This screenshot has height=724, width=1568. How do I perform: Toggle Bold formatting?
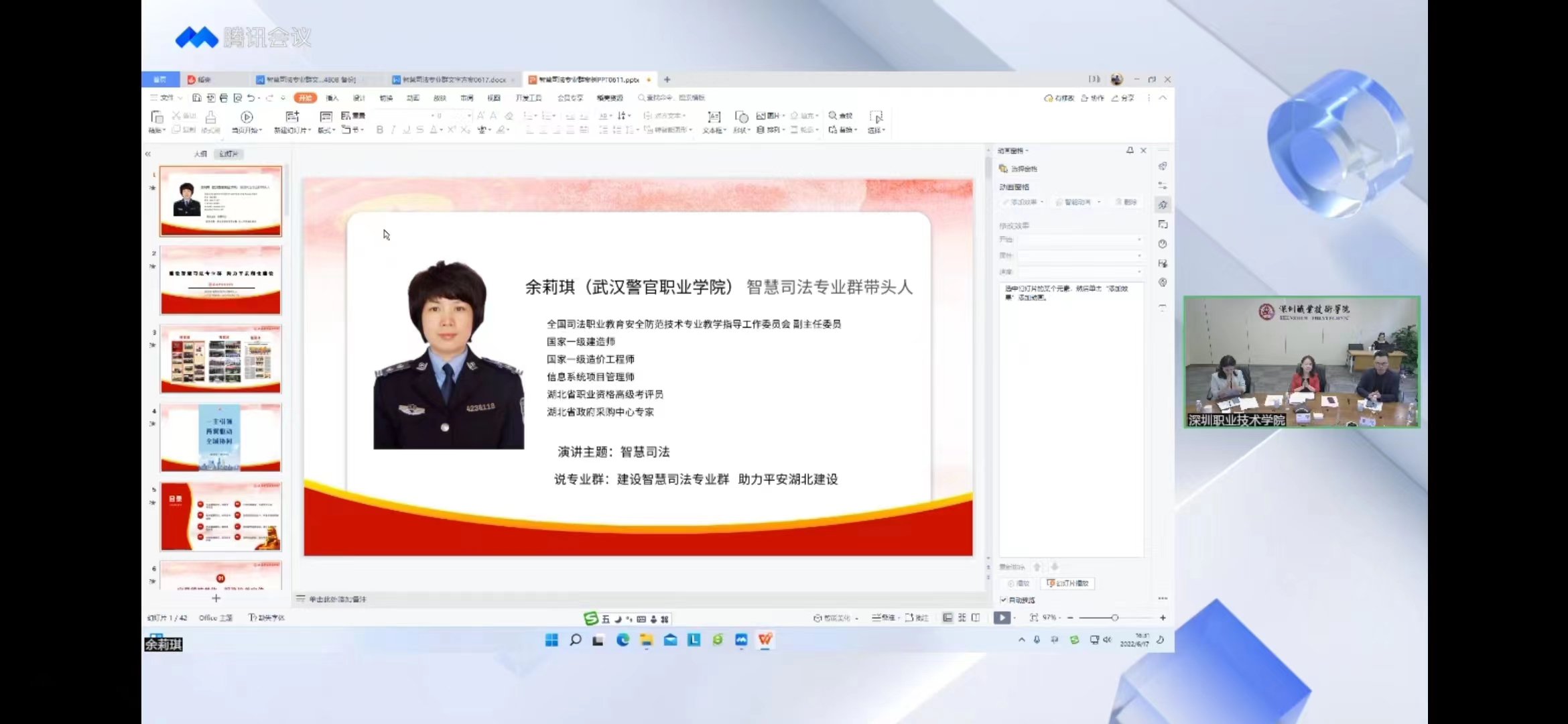[x=380, y=130]
